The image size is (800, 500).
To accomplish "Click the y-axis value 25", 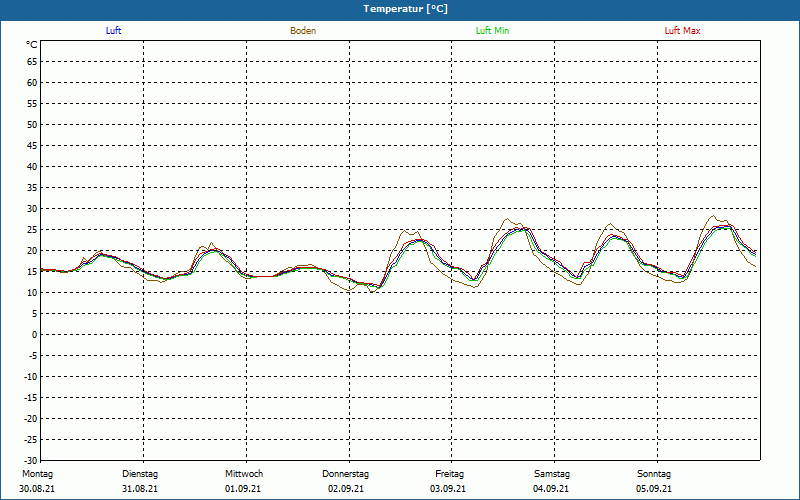I will pyautogui.click(x=32, y=230).
